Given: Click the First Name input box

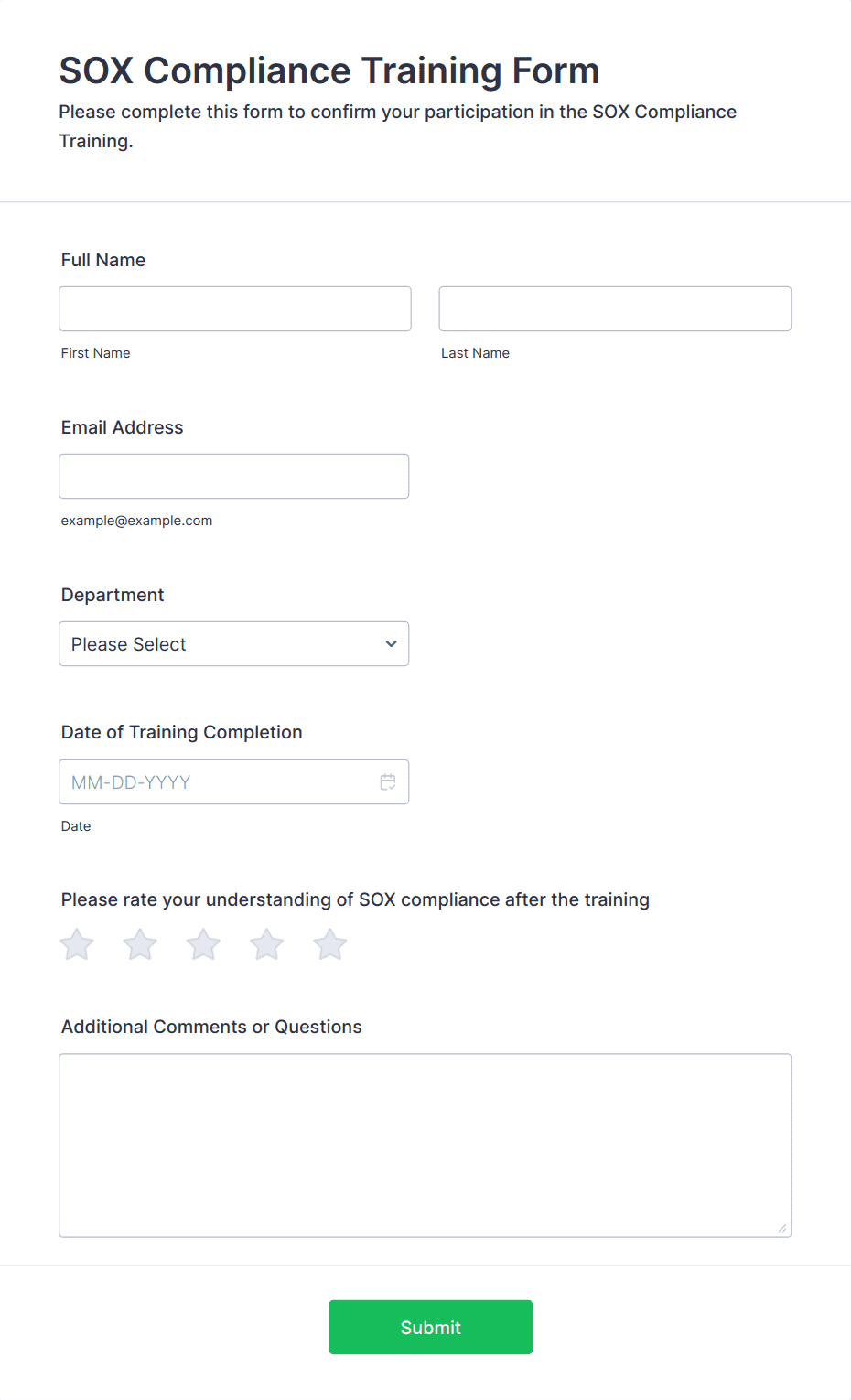Looking at the screenshot, I should tap(235, 309).
